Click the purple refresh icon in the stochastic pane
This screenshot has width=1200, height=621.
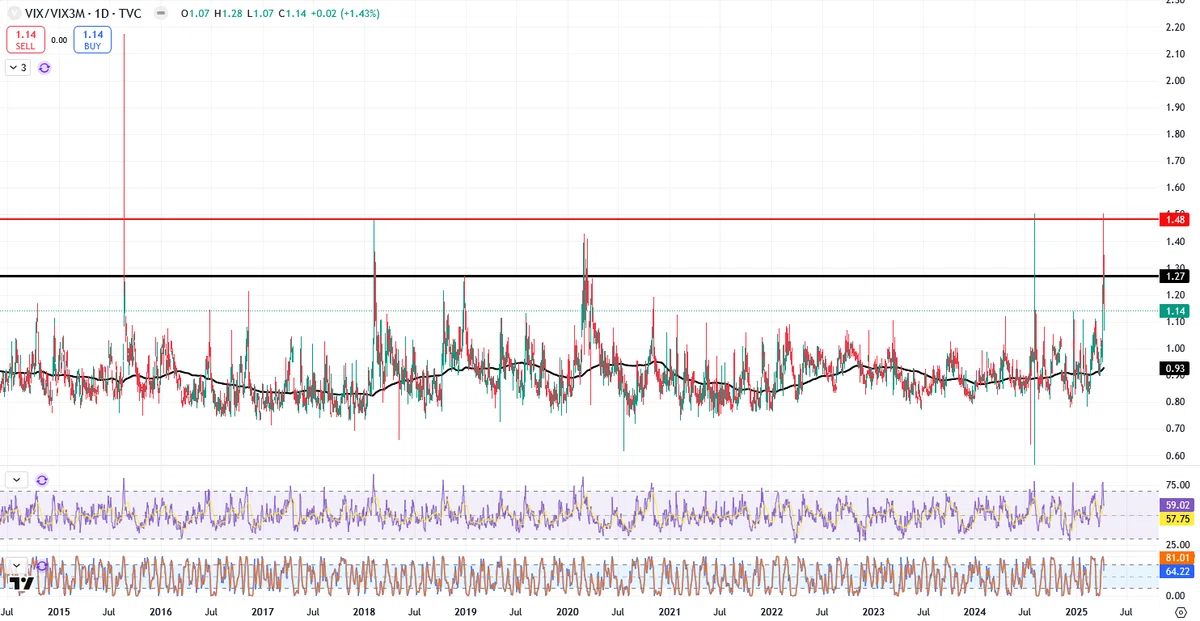42,566
